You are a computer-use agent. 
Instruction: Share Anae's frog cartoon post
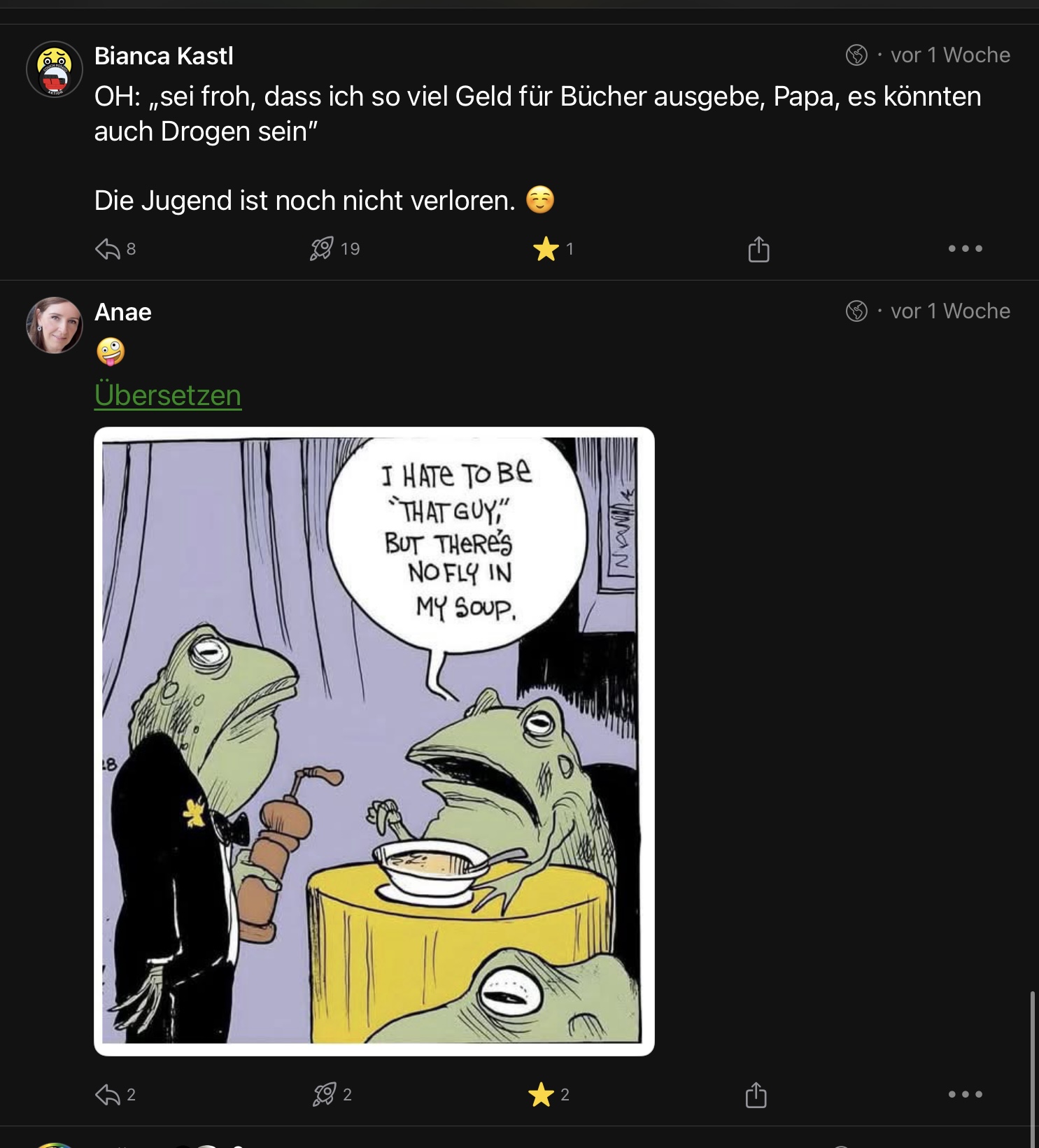pyautogui.click(x=756, y=1095)
